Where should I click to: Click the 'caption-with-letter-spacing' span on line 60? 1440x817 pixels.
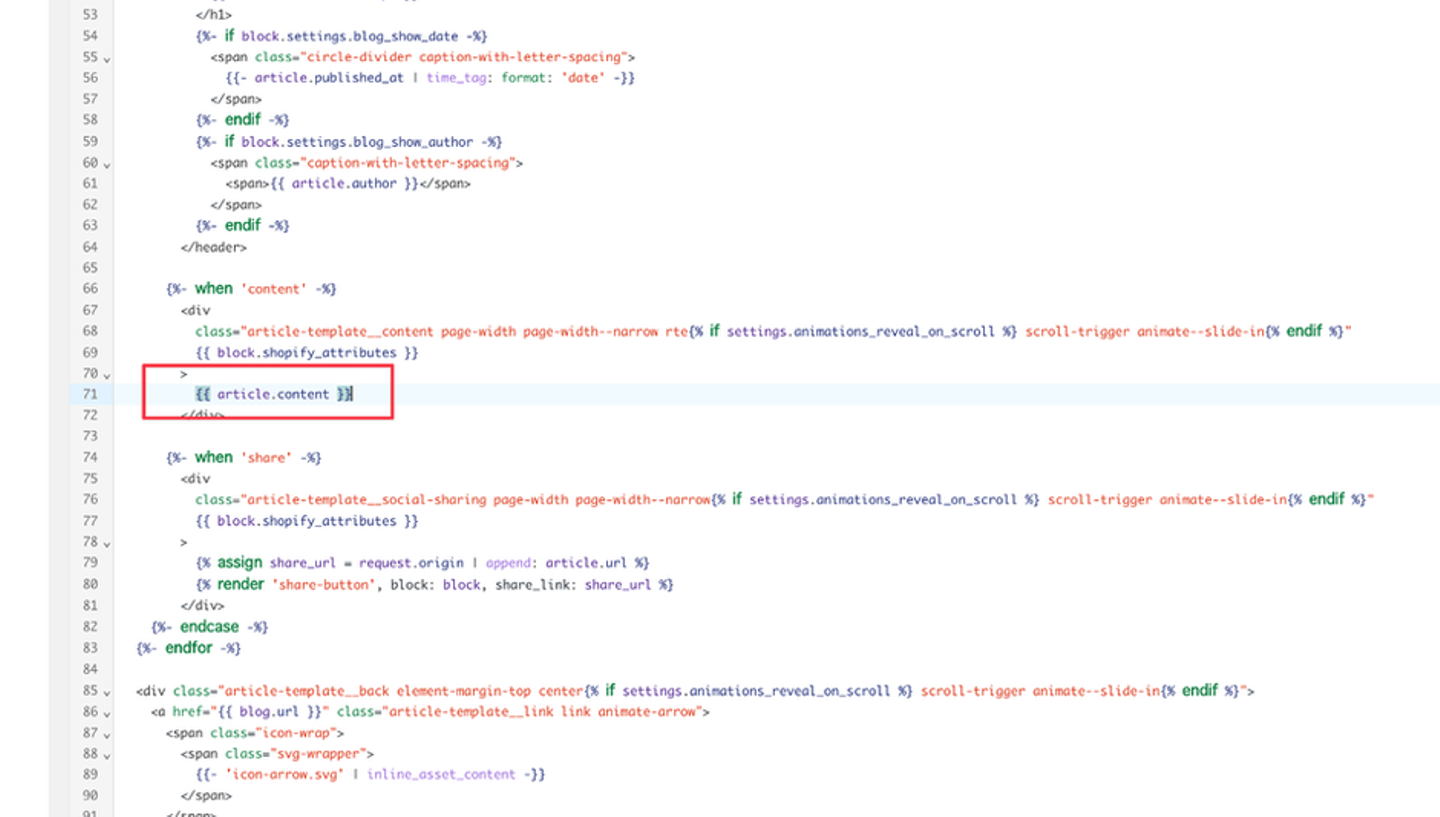tap(367, 163)
